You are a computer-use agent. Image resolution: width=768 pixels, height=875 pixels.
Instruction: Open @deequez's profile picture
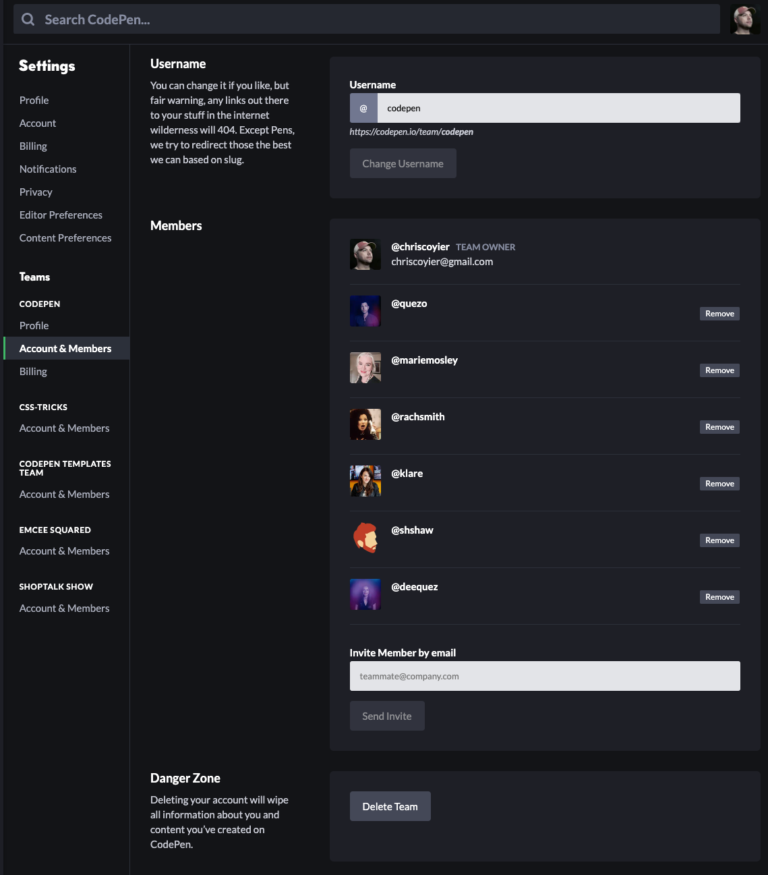365,595
